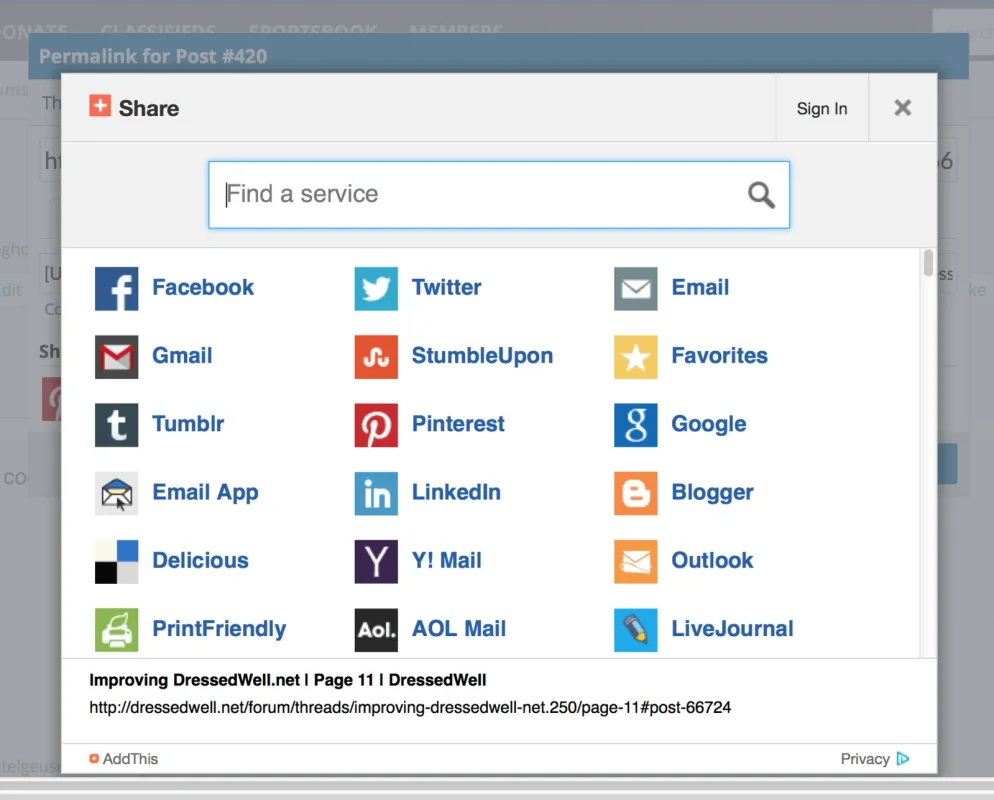Choose the Gmail label
994x800 pixels.
(x=182, y=356)
